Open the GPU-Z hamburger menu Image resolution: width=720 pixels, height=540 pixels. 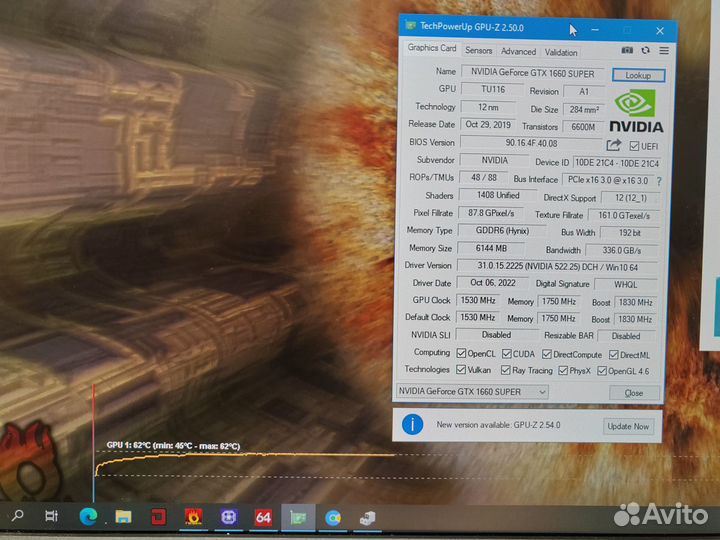point(664,51)
